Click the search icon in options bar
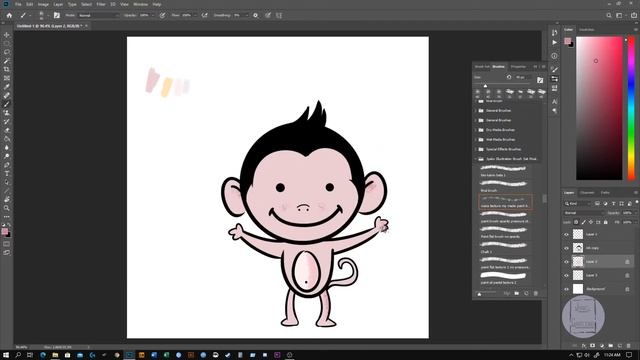Image resolution: width=640 pixels, height=360 pixels. pyautogui.click(x=609, y=16)
